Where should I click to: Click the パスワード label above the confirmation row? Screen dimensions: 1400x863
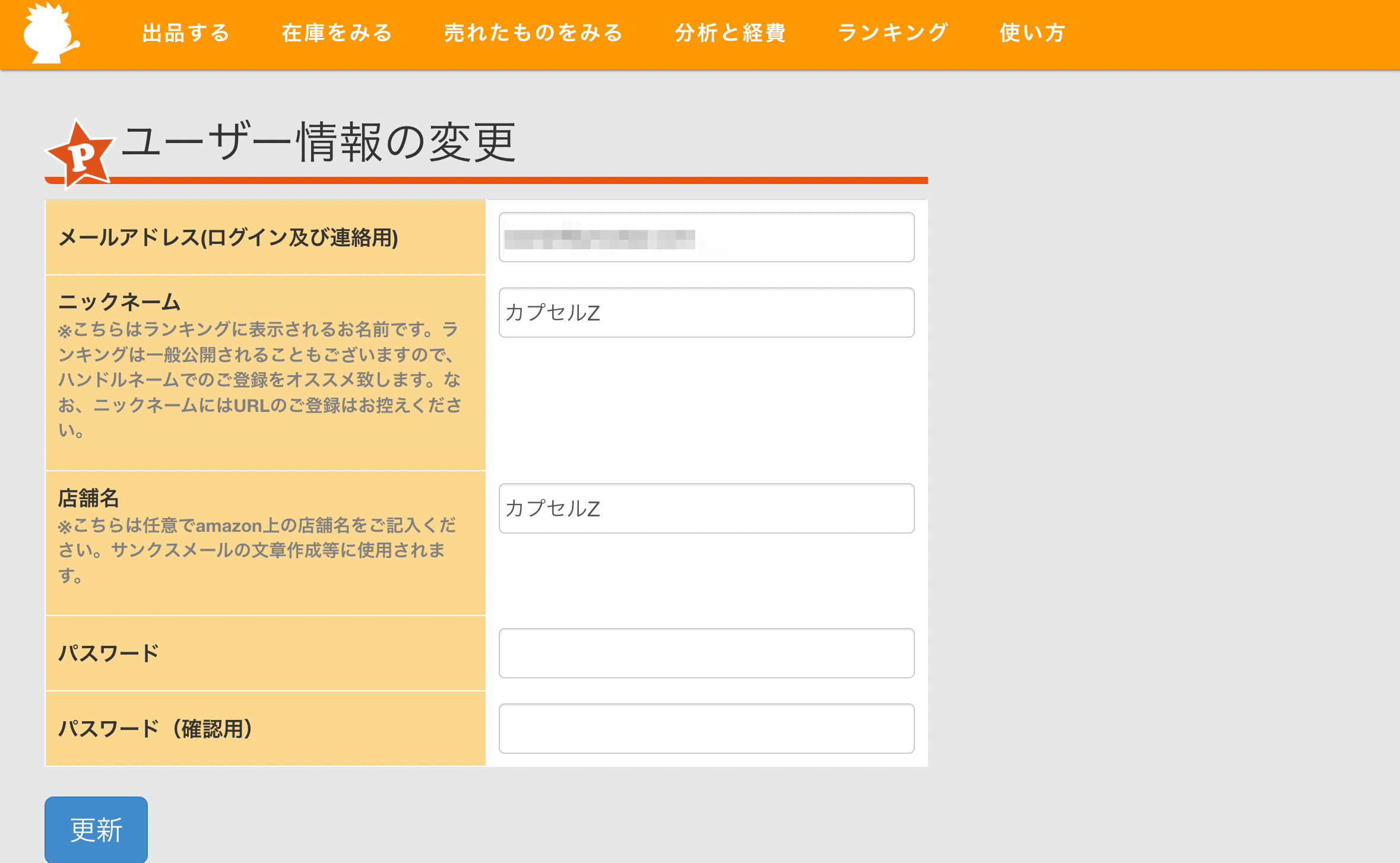coord(109,653)
